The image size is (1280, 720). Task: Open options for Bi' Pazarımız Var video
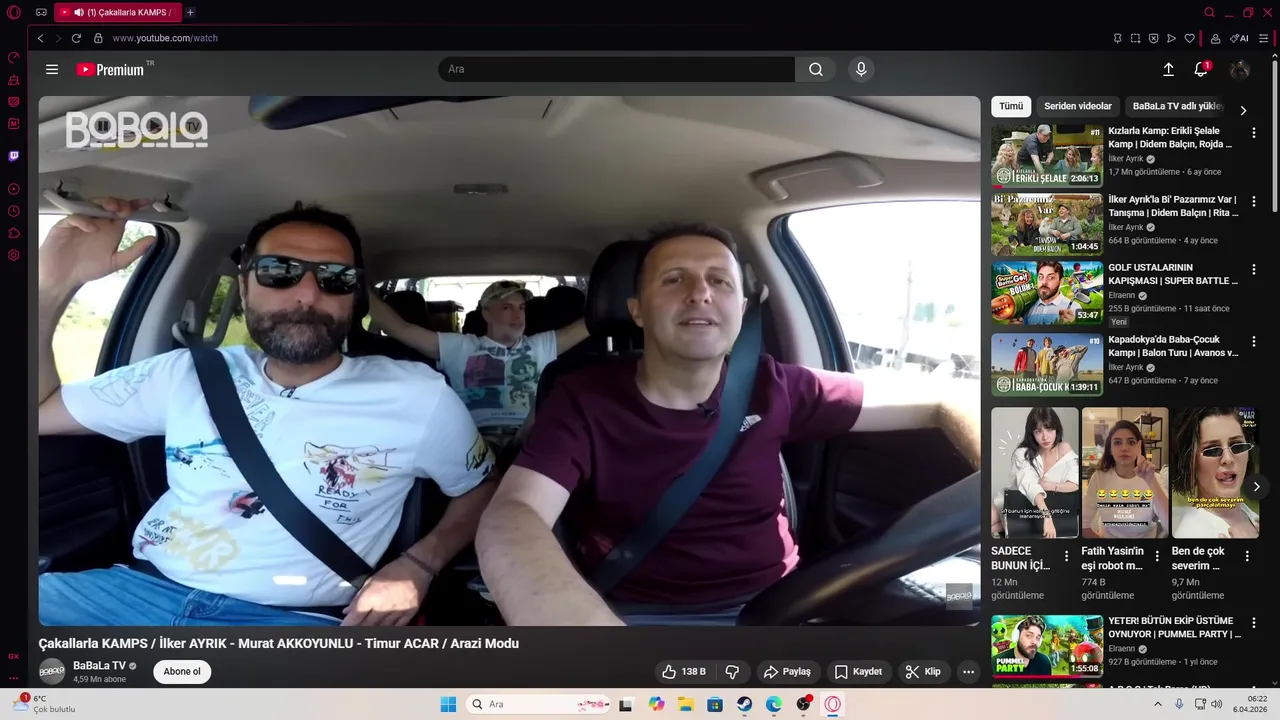1253,201
